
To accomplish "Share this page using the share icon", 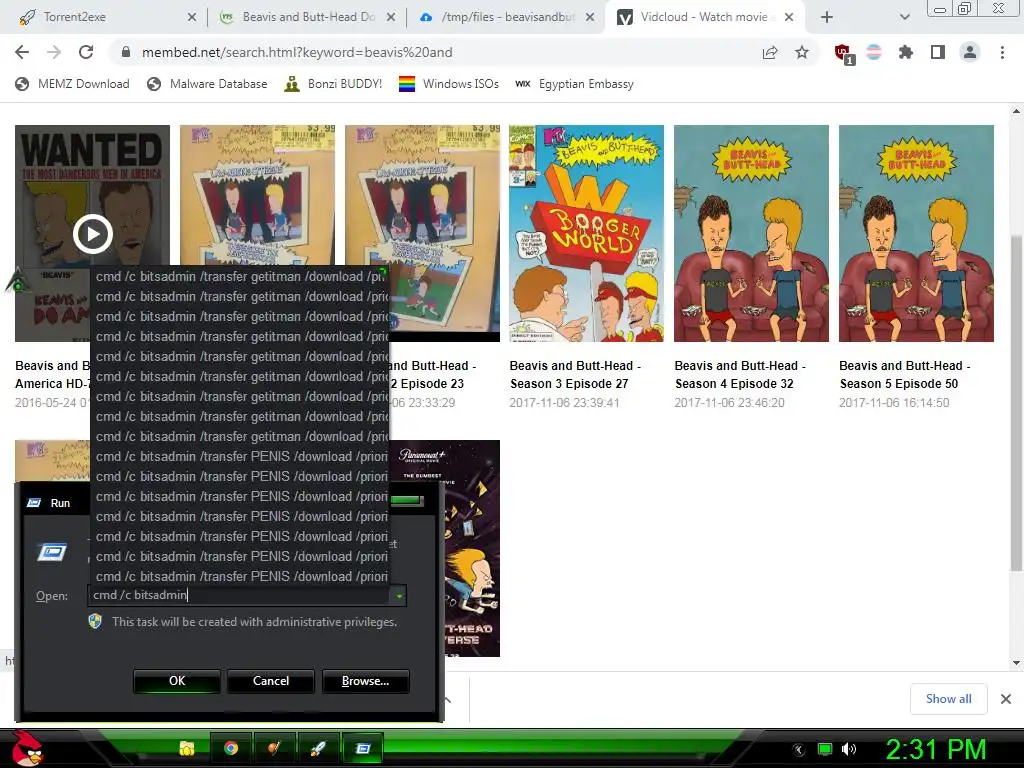I will click(770, 52).
